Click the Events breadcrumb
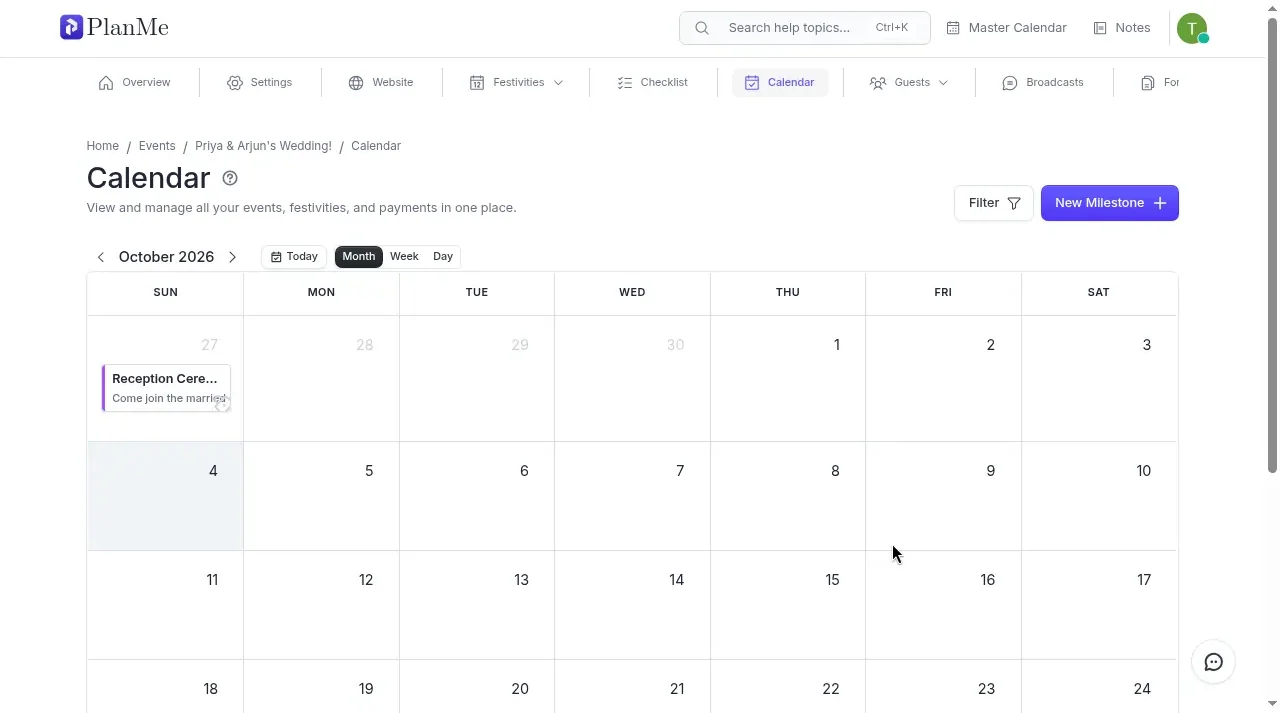Viewport: 1280px width, 713px height. tap(157, 146)
